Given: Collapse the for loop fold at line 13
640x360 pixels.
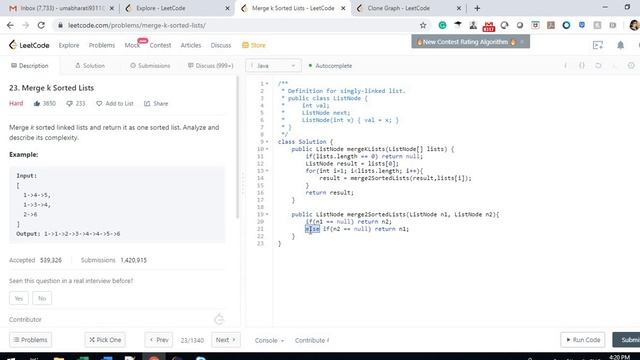Looking at the screenshot, I should [267, 171].
